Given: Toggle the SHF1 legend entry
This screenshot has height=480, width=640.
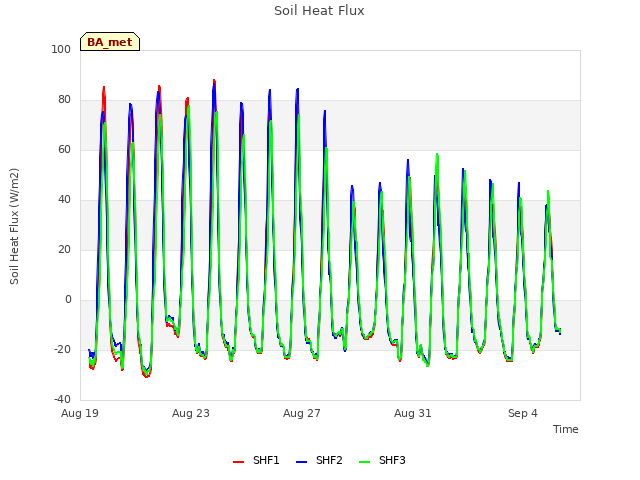Looking at the screenshot, I should tap(256, 460).
